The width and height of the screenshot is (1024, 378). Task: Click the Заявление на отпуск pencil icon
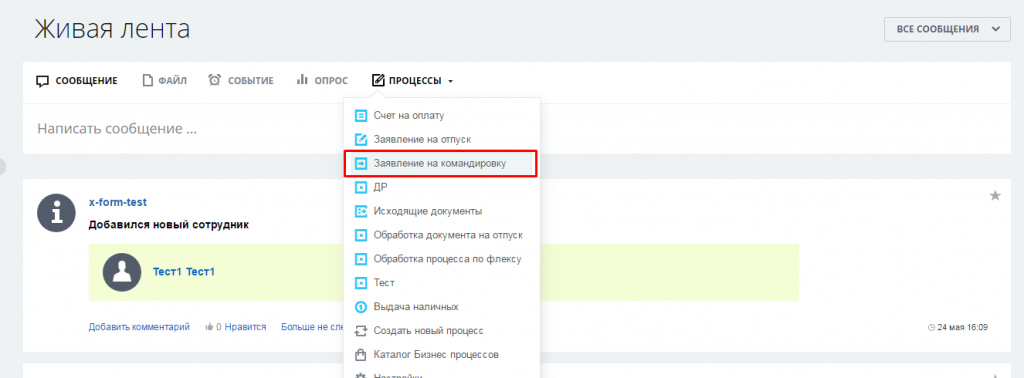(x=360, y=139)
